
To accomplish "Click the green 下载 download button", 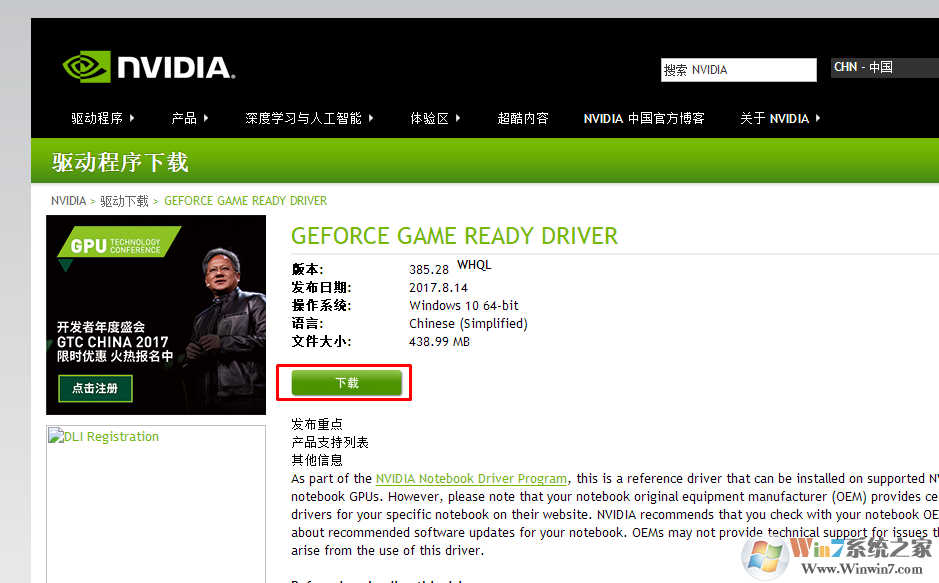I will (347, 383).
